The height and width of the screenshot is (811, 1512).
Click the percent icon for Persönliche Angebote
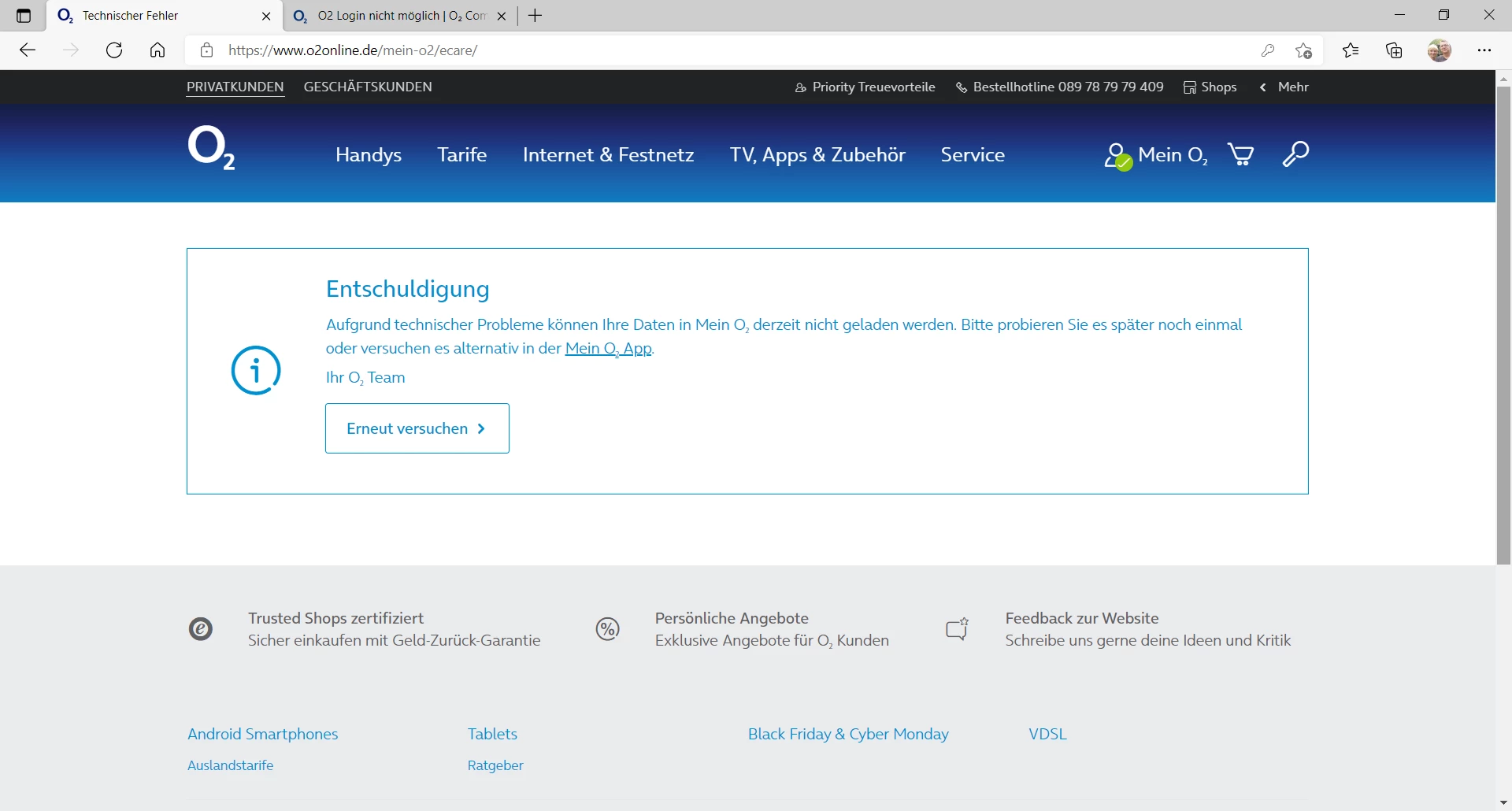(608, 629)
